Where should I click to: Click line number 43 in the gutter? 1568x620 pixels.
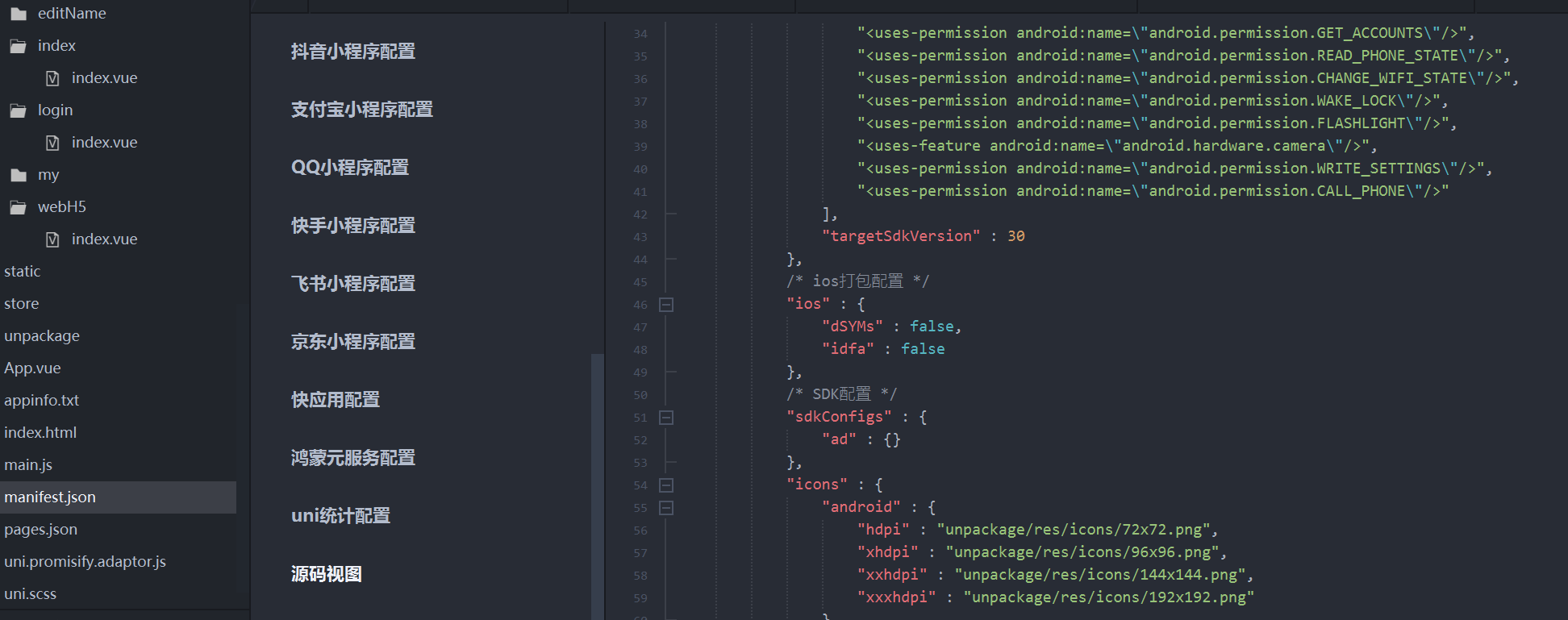click(x=640, y=237)
